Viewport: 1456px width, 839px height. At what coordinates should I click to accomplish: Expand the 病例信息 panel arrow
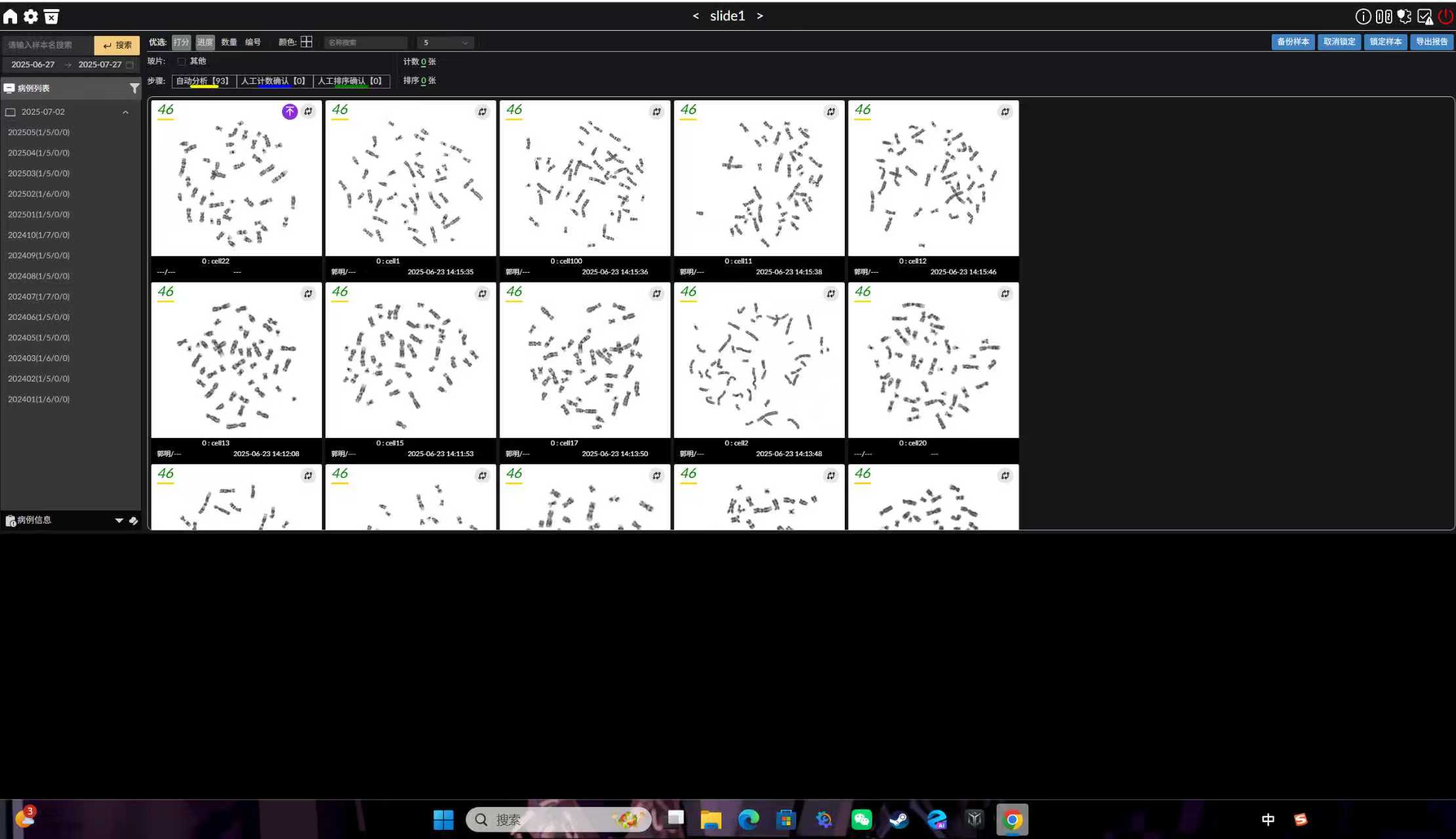point(119,520)
